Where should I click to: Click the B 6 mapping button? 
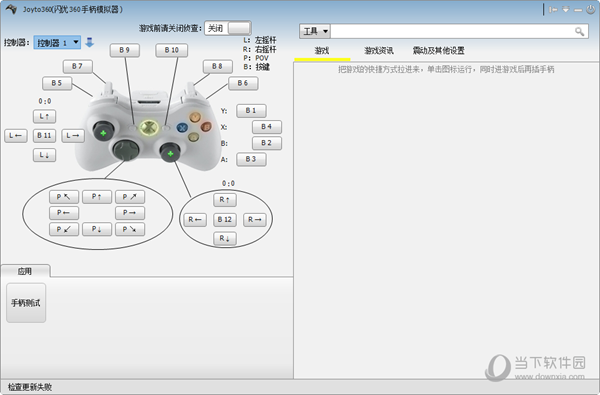pyautogui.click(x=243, y=83)
